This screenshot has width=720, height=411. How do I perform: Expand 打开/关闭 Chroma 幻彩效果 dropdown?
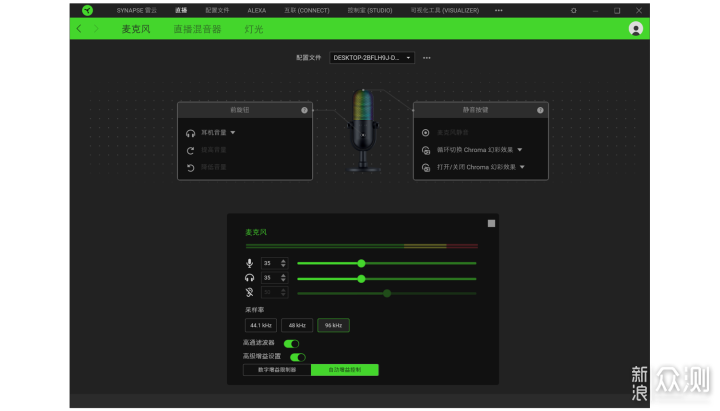click(522, 167)
